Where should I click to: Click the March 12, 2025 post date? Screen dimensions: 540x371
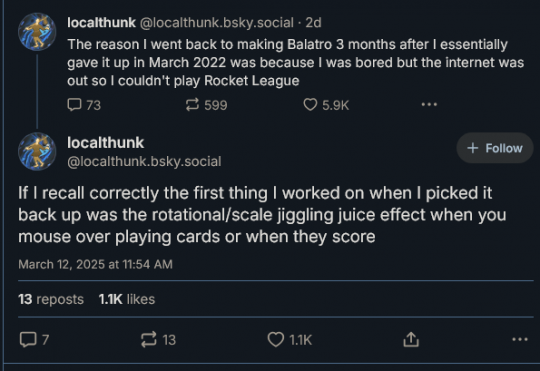click(x=95, y=264)
